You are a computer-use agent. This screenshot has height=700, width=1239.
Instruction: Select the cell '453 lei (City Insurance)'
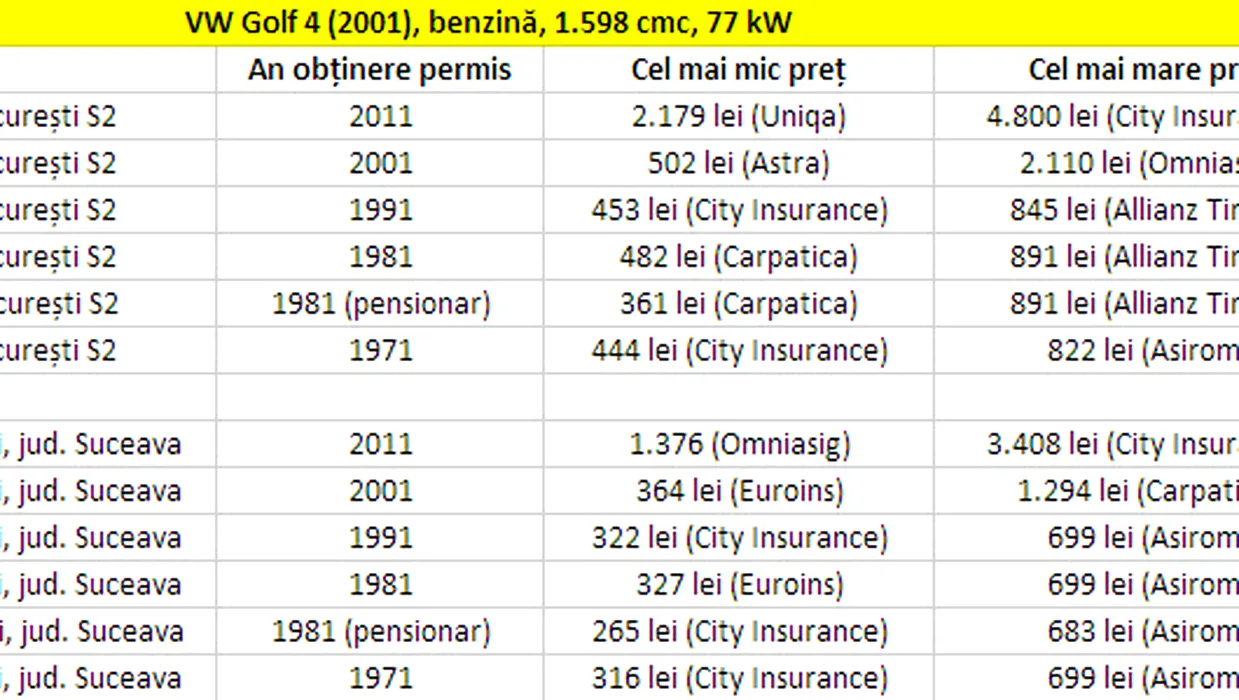click(x=738, y=210)
